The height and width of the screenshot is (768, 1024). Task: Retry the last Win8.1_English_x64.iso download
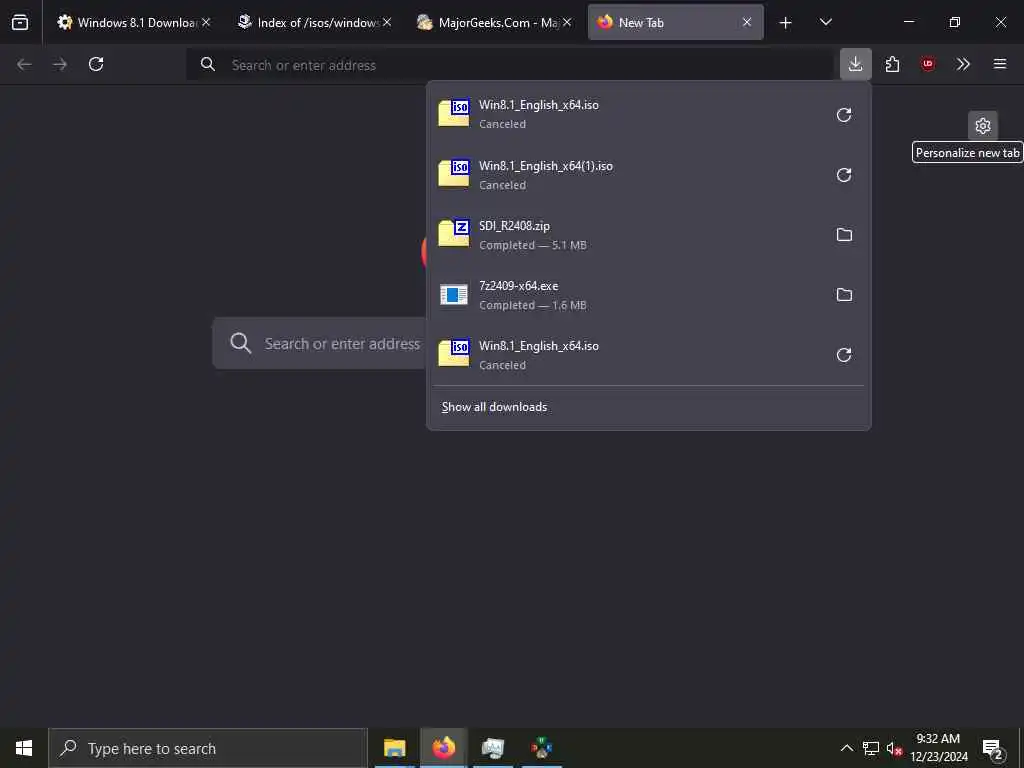point(844,355)
